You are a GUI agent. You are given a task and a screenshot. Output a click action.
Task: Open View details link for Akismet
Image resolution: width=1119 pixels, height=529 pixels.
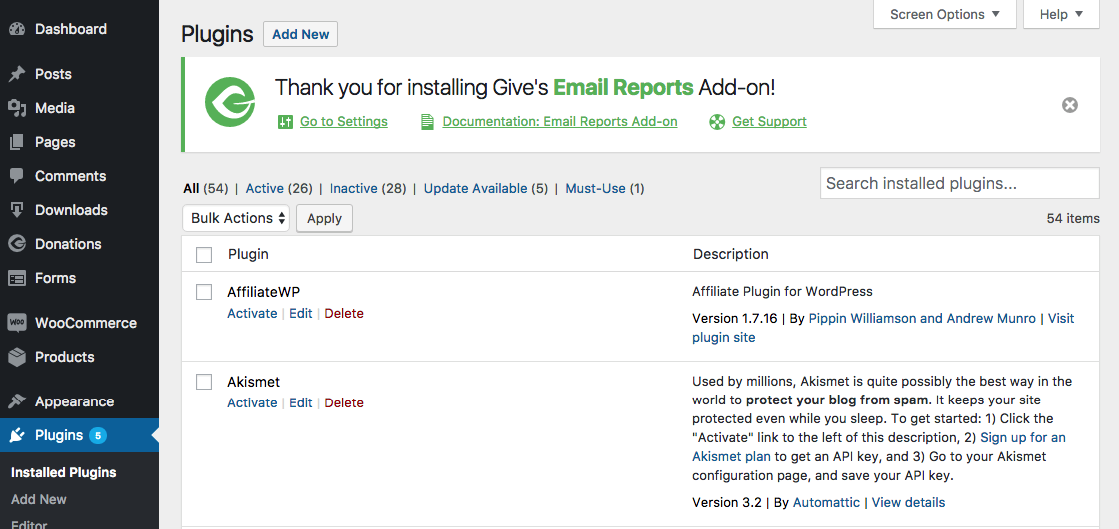tap(908, 503)
